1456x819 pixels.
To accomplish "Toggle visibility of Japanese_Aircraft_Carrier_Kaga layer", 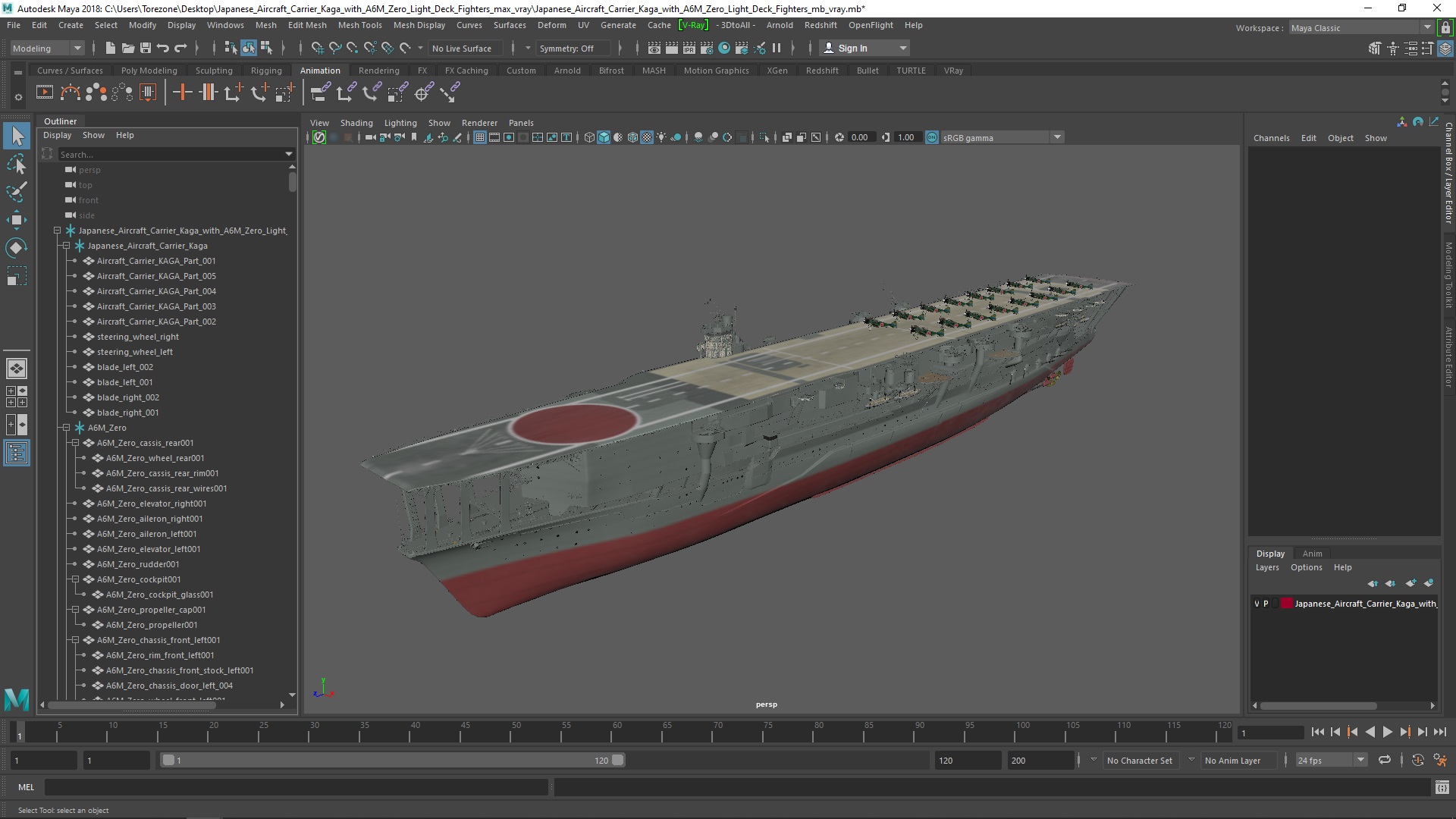I will (1258, 603).
